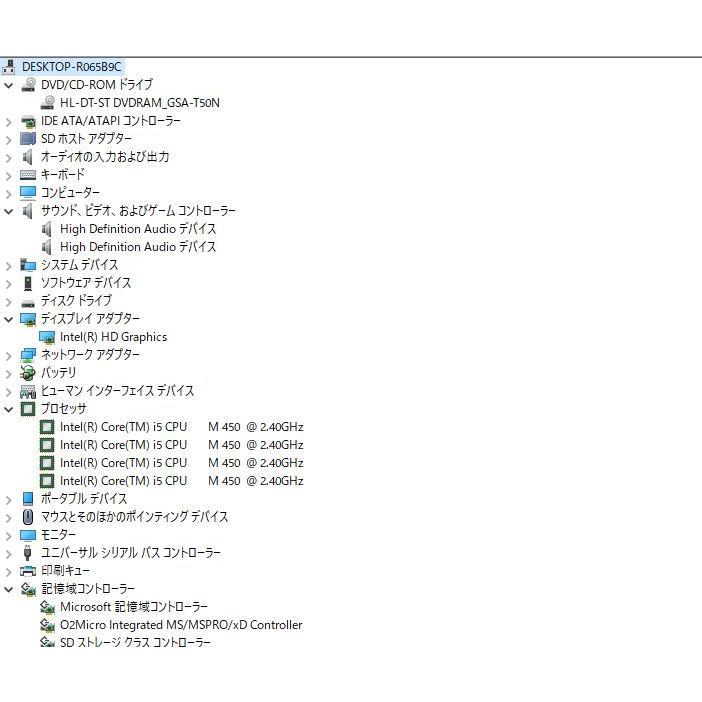Click the DVD/CD-ROM drive category icon

28,85
